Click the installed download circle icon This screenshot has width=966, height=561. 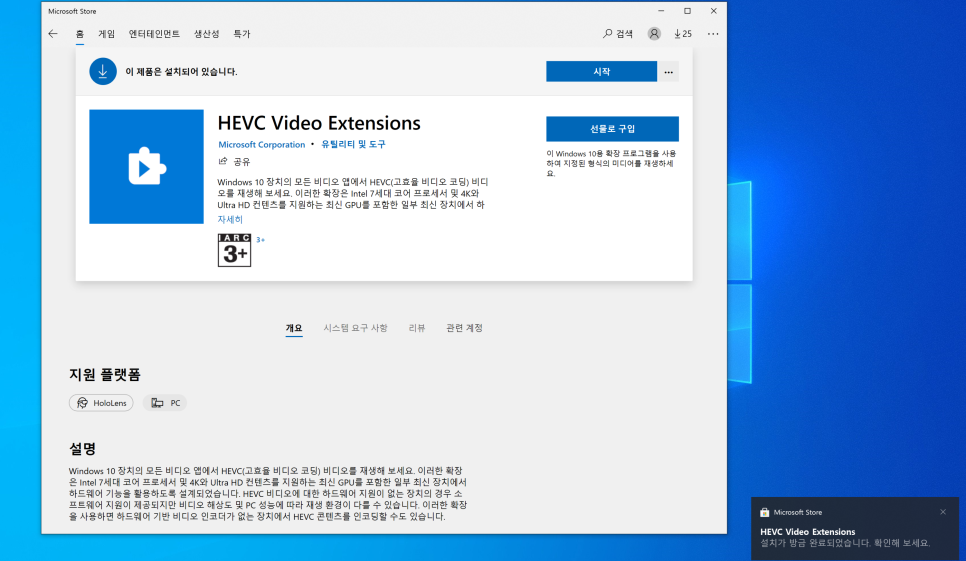pyautogui.click(x=103, y=71)
